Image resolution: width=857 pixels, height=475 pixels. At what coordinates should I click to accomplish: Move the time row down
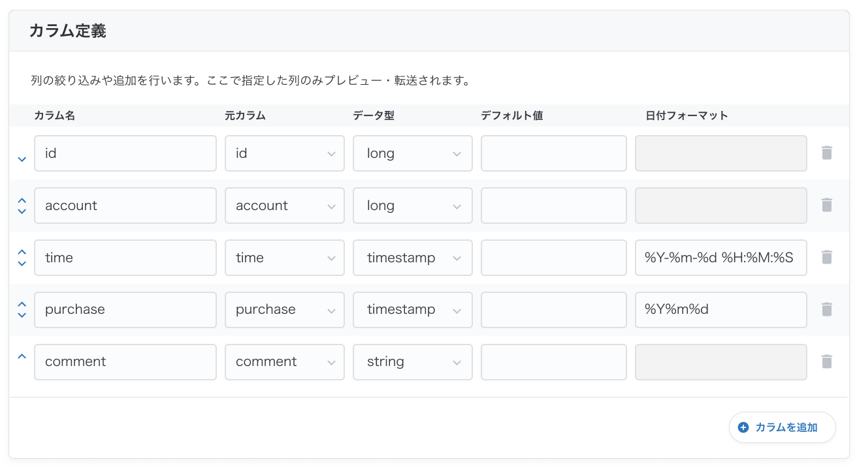pyautogui.click(x=22, y=263)
